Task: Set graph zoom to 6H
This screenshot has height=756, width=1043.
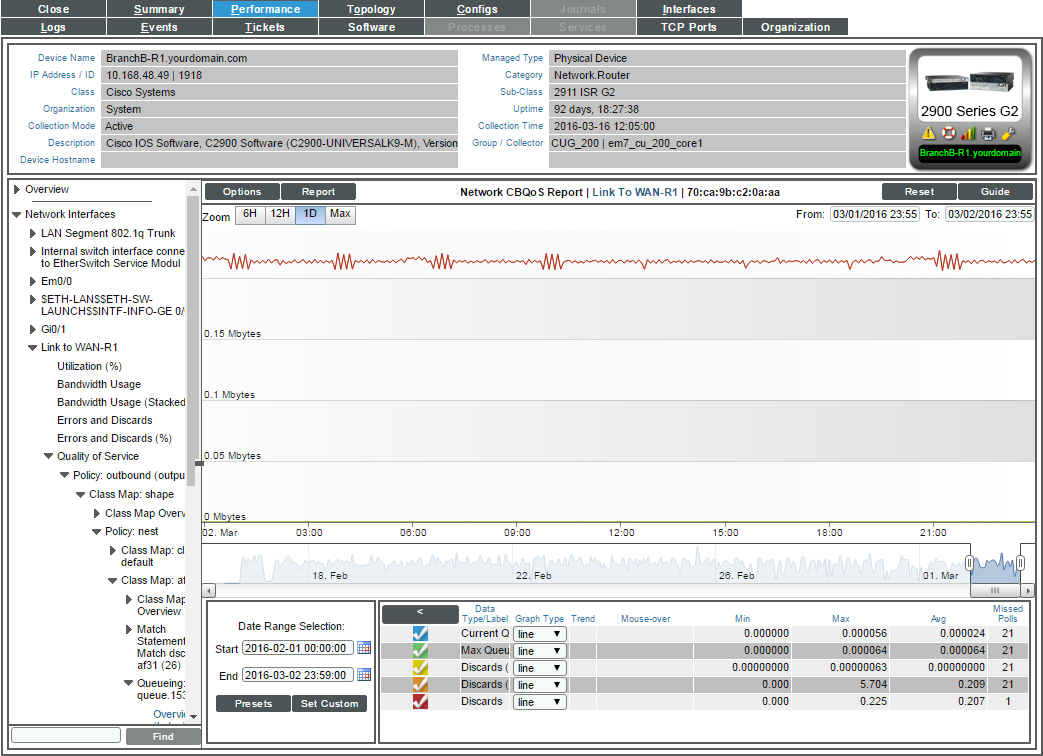Action: 250,214
